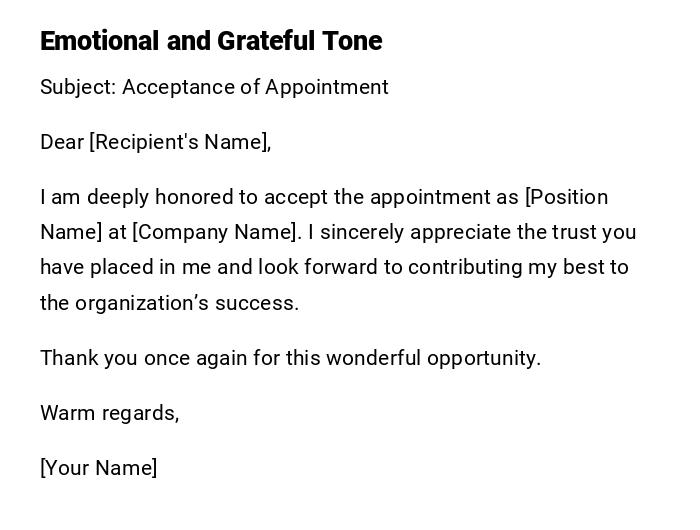Click the heading "Emotional and Grateful Tone"
The width and height of the screenshot is (700, 530).
click(211, 41)
